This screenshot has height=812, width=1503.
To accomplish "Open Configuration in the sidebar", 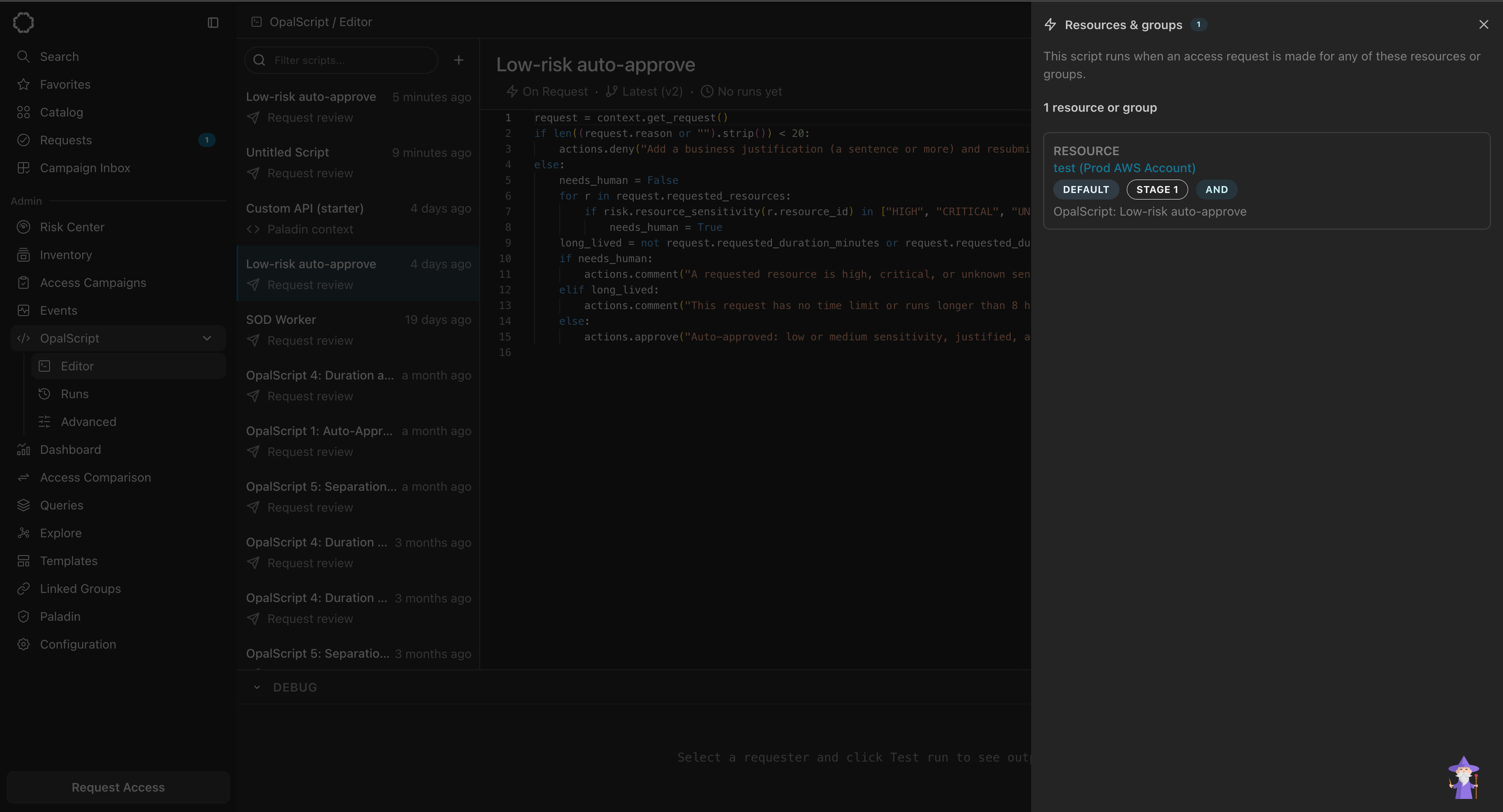I will [118, 645].
